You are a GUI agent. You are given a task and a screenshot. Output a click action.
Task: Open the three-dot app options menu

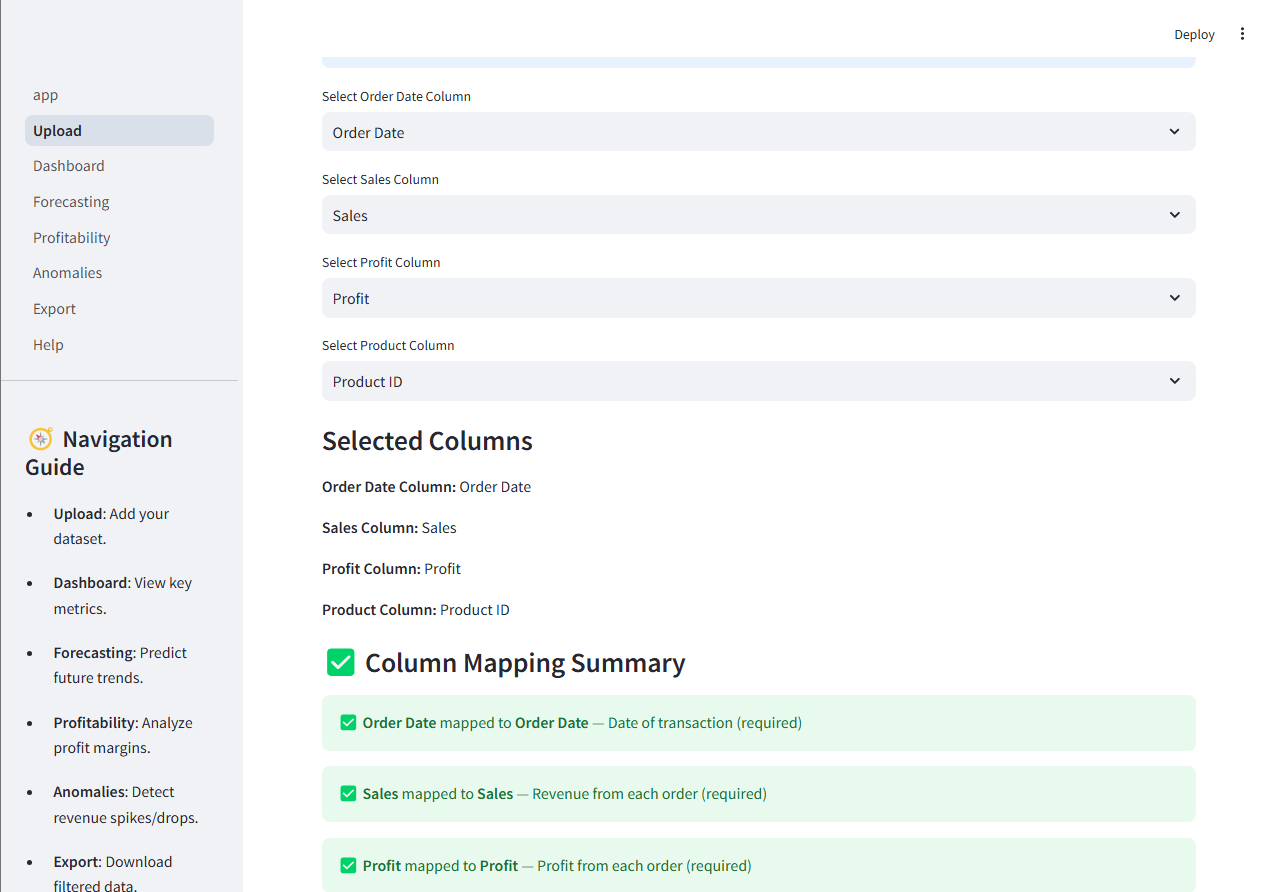[x=1242, y=33]
